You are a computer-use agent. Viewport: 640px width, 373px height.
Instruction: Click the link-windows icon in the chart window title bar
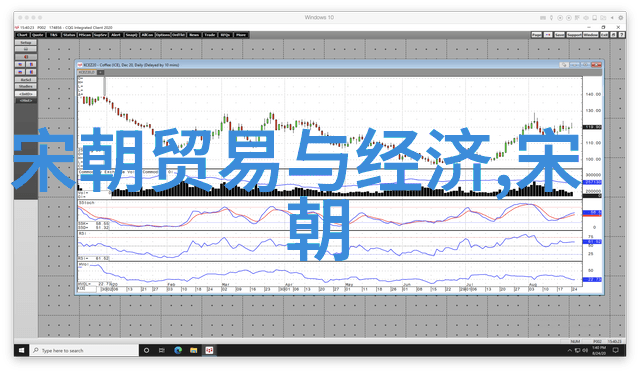tap(564, 65)
